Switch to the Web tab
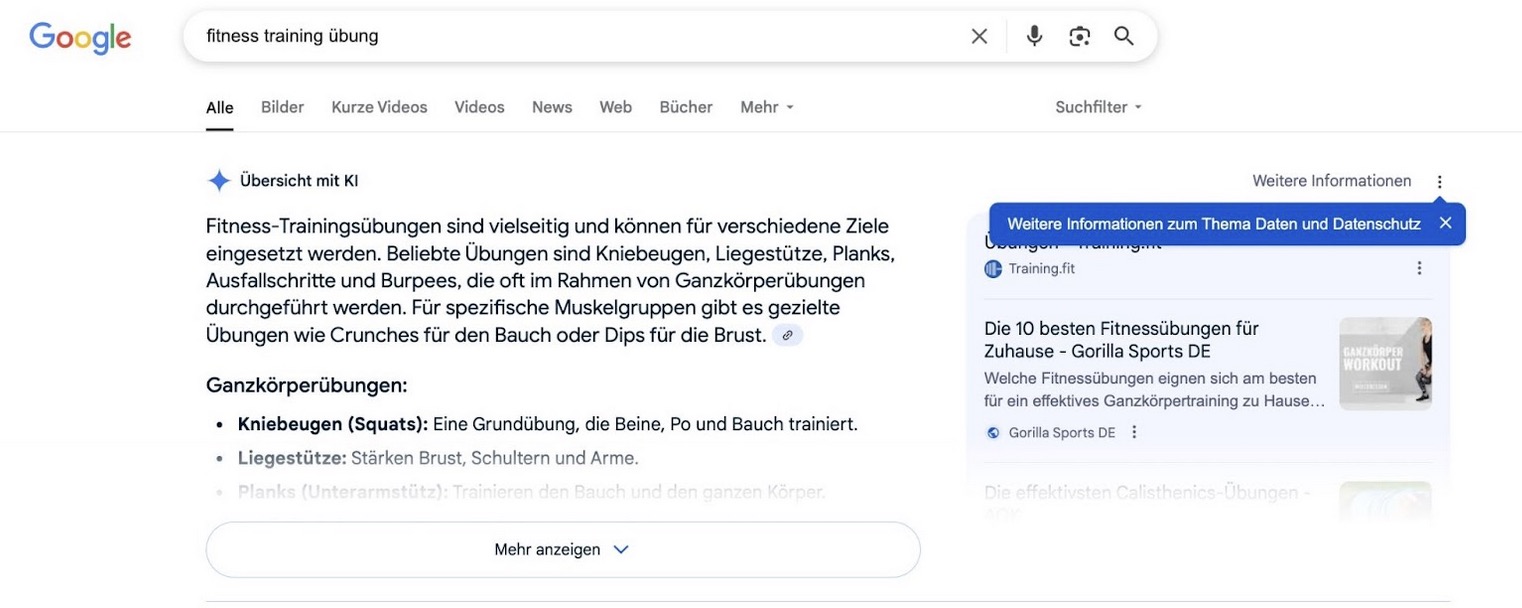Image resolution: width=1522 pixels, height=608 pixels. click(616, 107)
